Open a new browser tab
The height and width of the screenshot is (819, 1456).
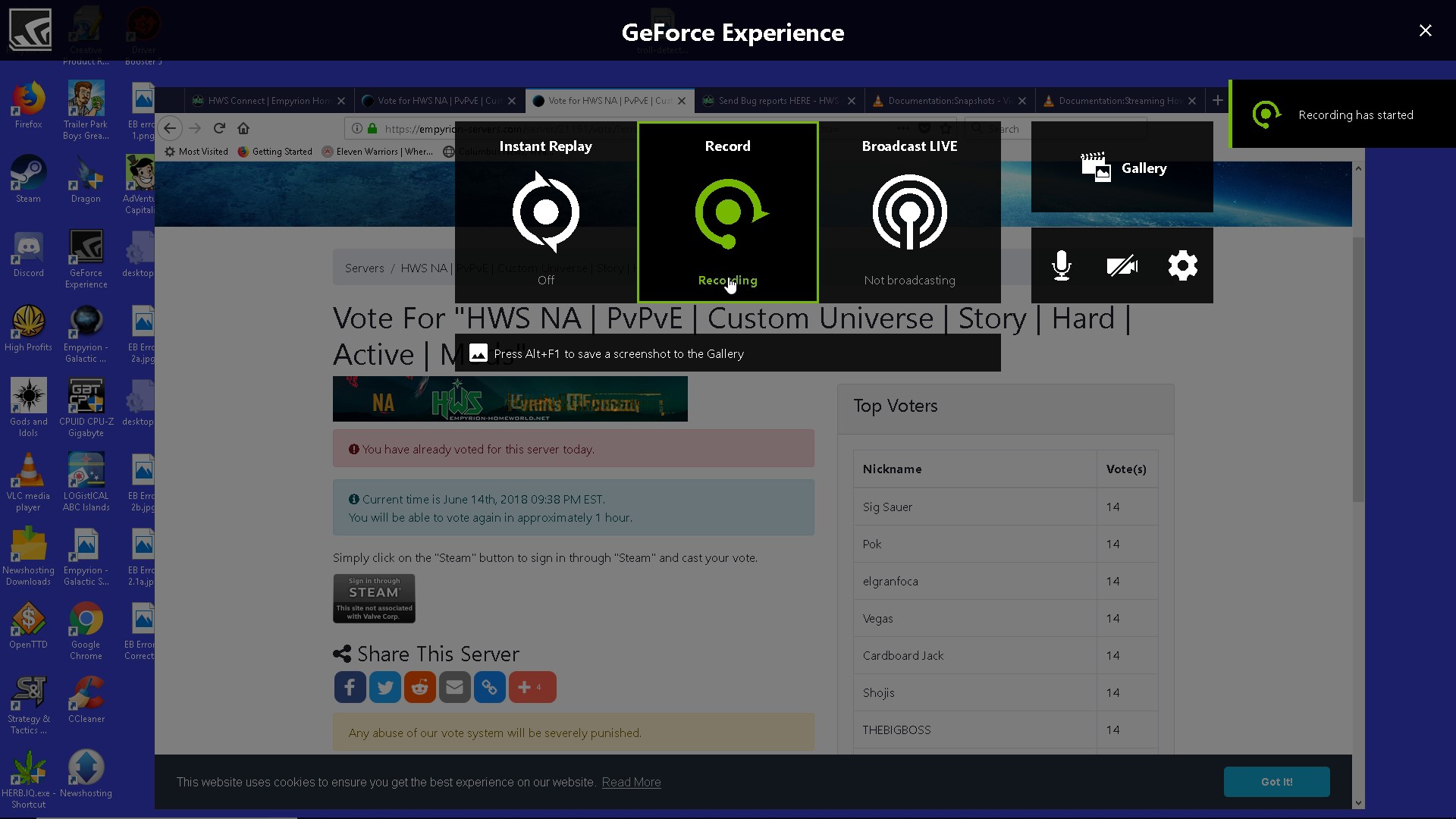1217,100
